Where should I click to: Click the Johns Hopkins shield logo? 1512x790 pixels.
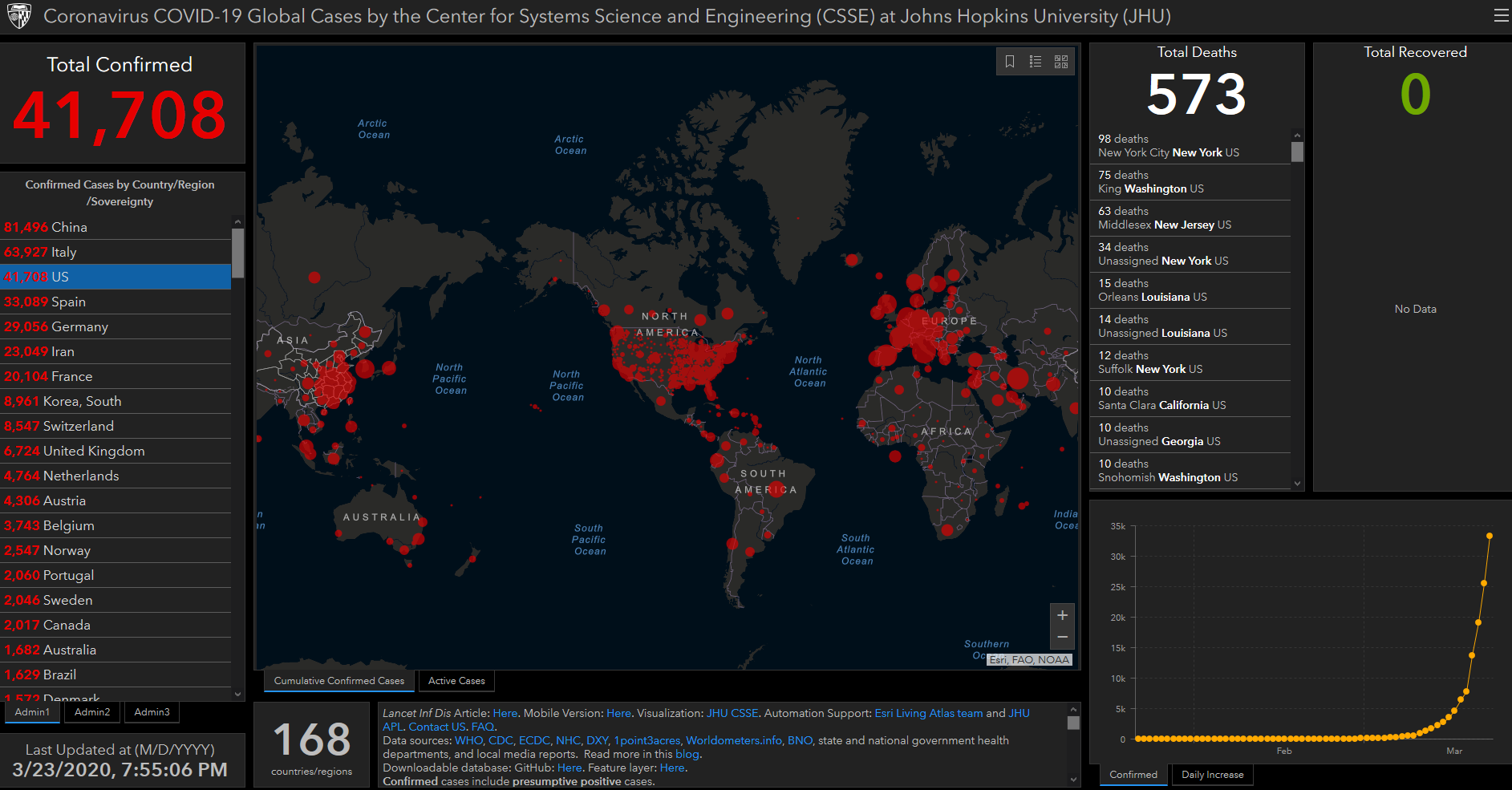18,15
